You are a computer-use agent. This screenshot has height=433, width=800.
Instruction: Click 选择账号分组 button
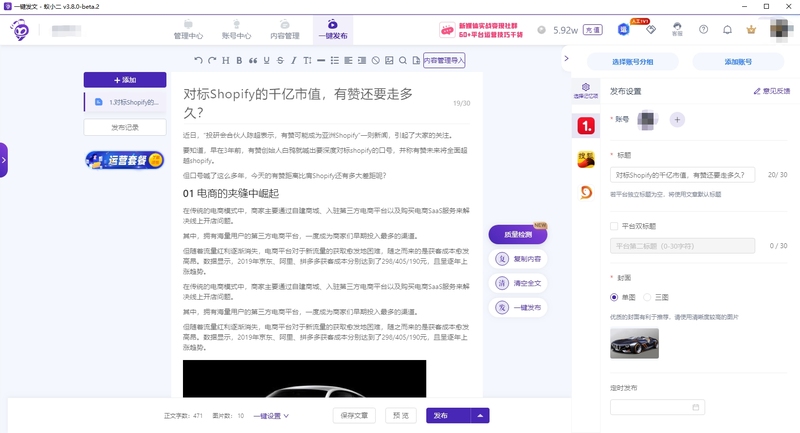click(x=633, y=62)
